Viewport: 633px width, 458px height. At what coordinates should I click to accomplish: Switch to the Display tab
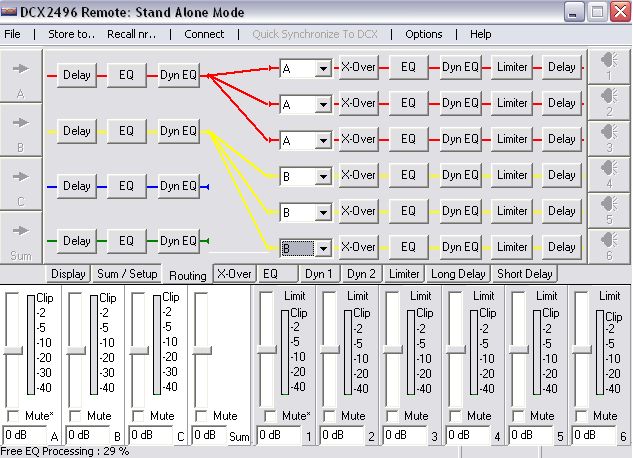click(x=68, y=274)
